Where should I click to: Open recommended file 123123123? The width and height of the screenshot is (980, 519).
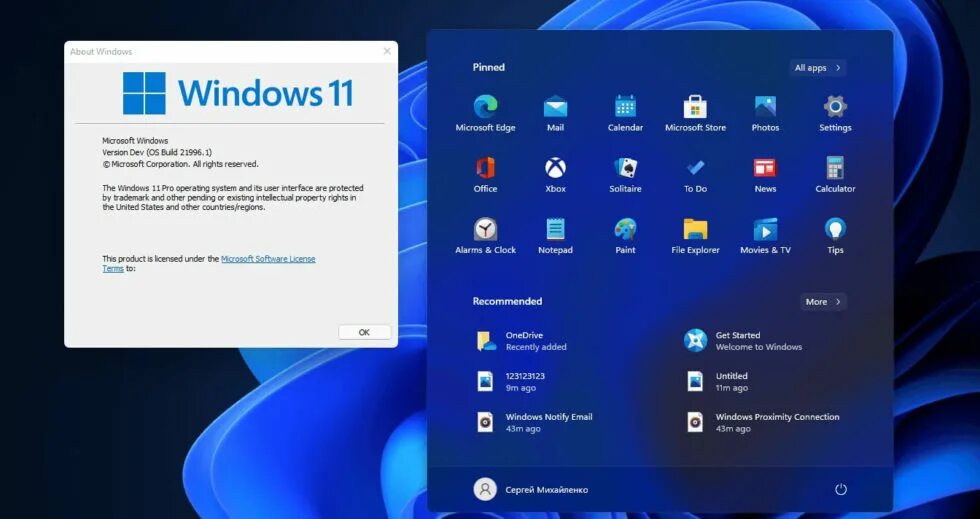click(511, 381)
